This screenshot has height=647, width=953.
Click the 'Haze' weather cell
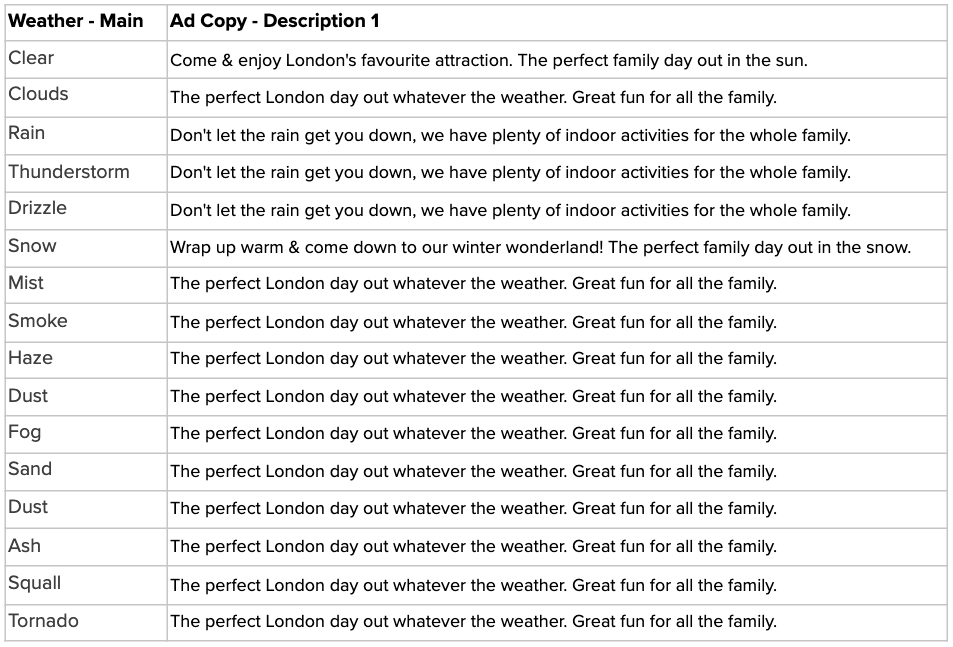coord(86,360)
